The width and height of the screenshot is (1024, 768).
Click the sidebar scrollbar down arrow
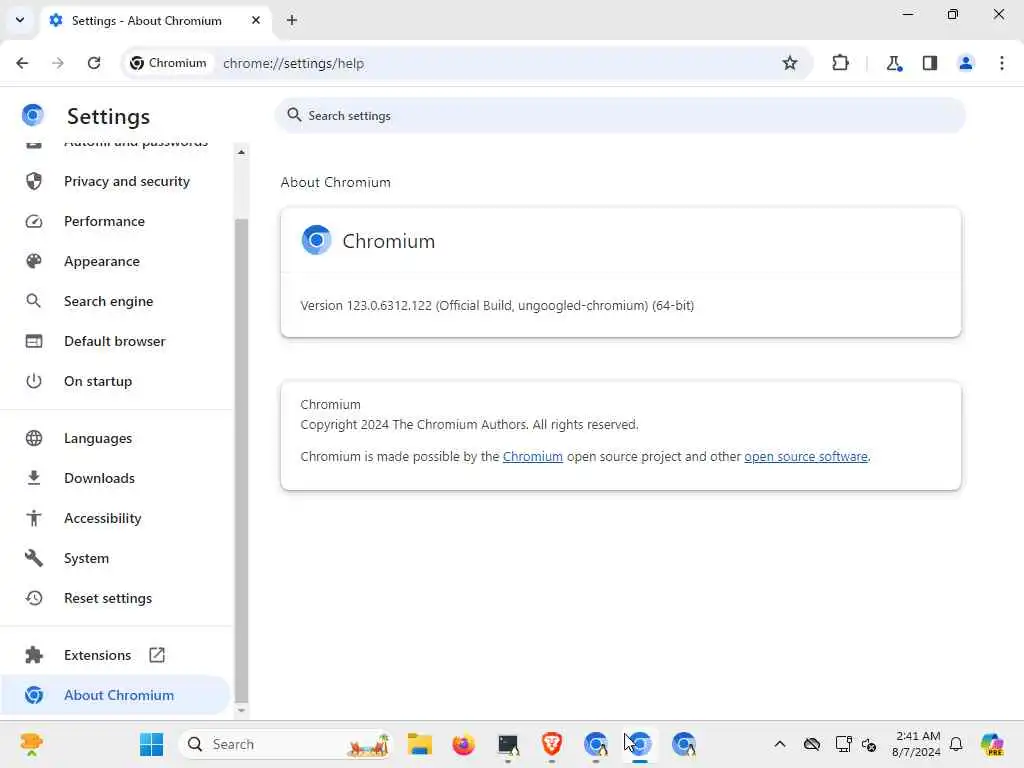[241, 711]
